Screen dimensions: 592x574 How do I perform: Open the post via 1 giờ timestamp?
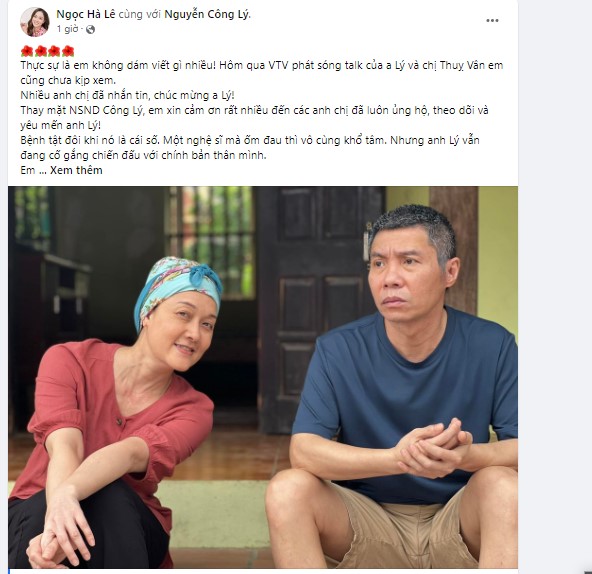68,29
